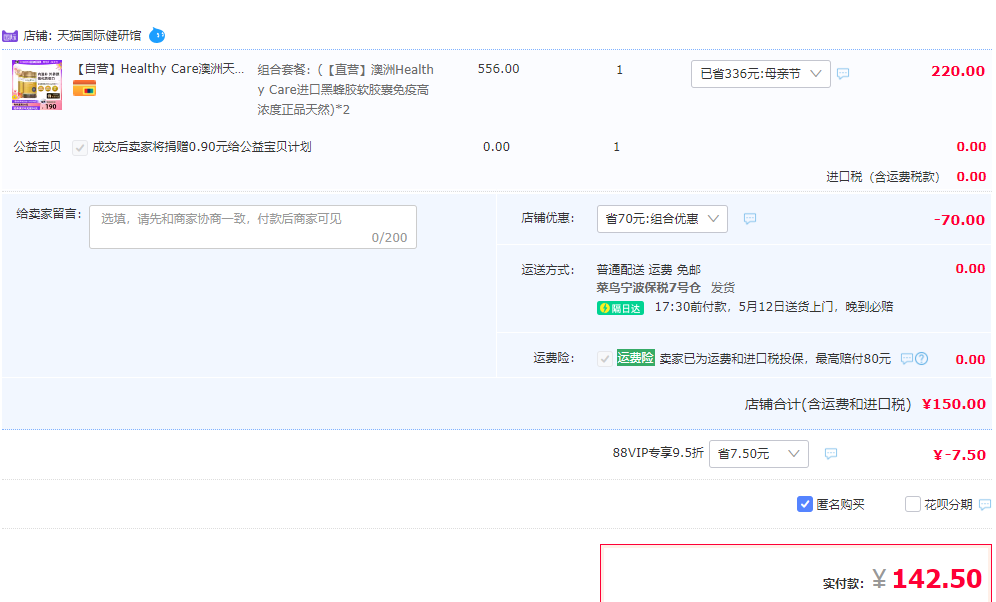Click the 88VIP专享9.5折 label
996x602 pixels.
(x=658, y=453)
